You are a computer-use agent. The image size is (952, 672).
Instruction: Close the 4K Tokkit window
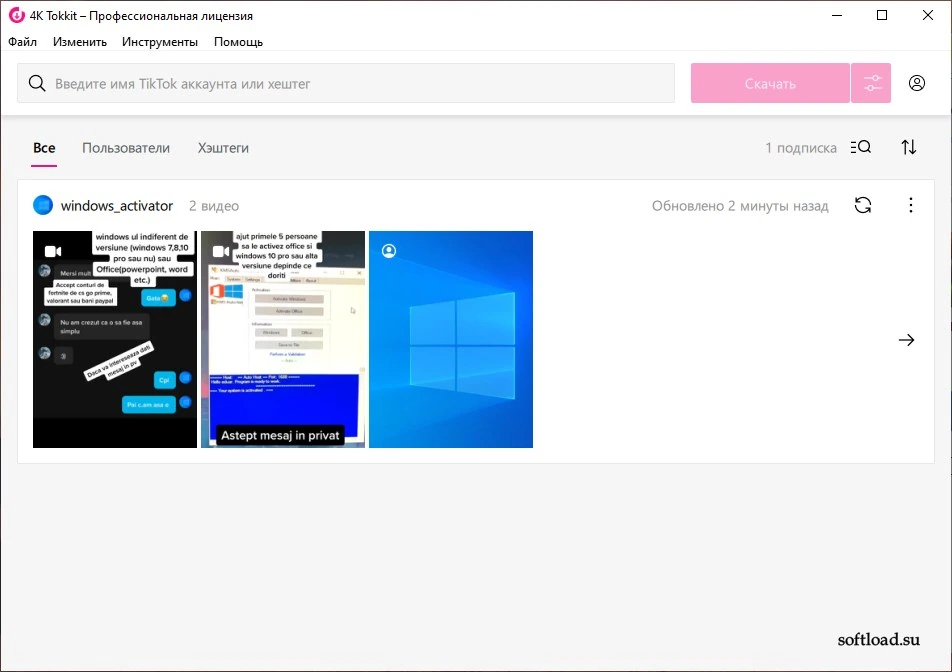[928, 15]
